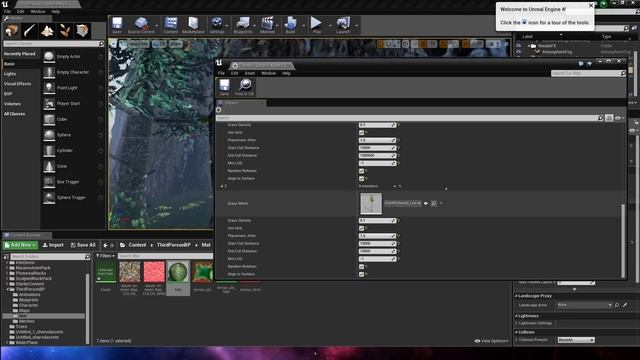Select the Details tab in grass editor
The width and height of the screenshot is (640, 360).
241,103
